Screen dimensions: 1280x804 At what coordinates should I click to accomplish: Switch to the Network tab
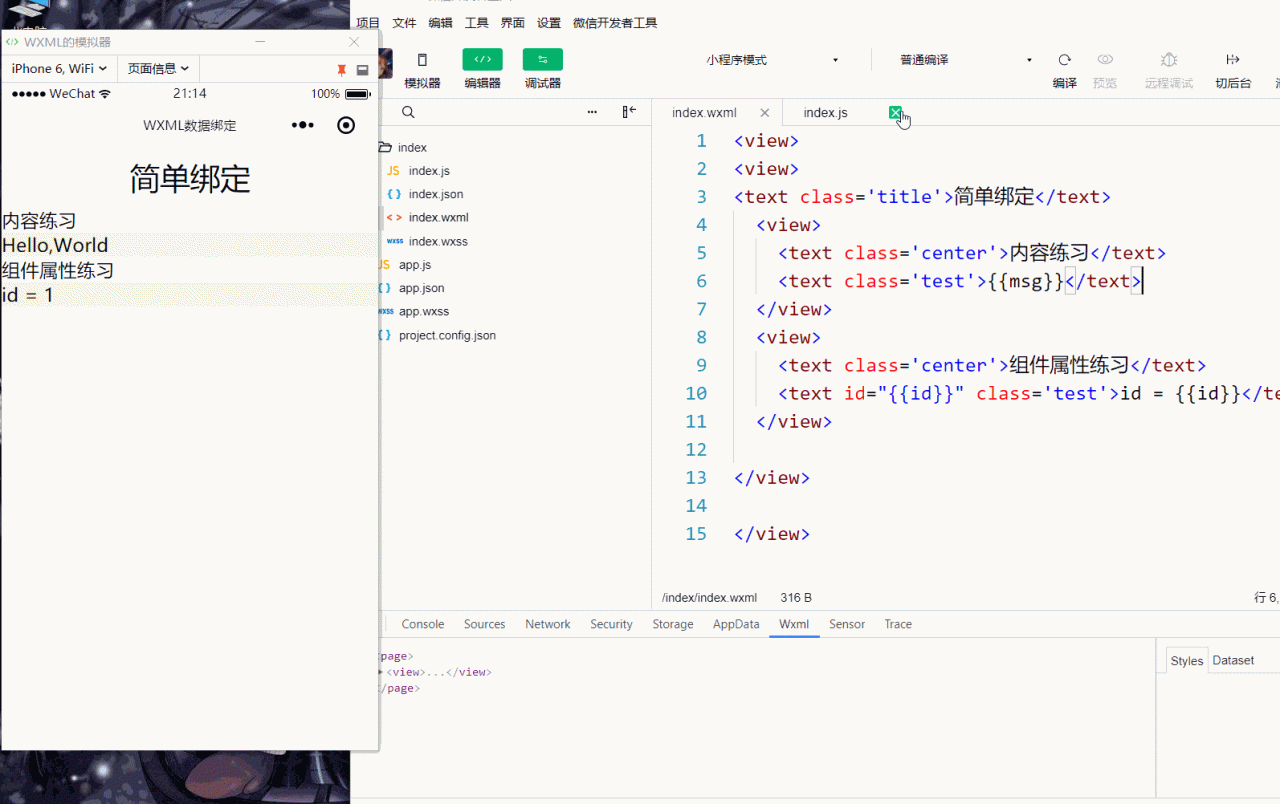[548, 624]
